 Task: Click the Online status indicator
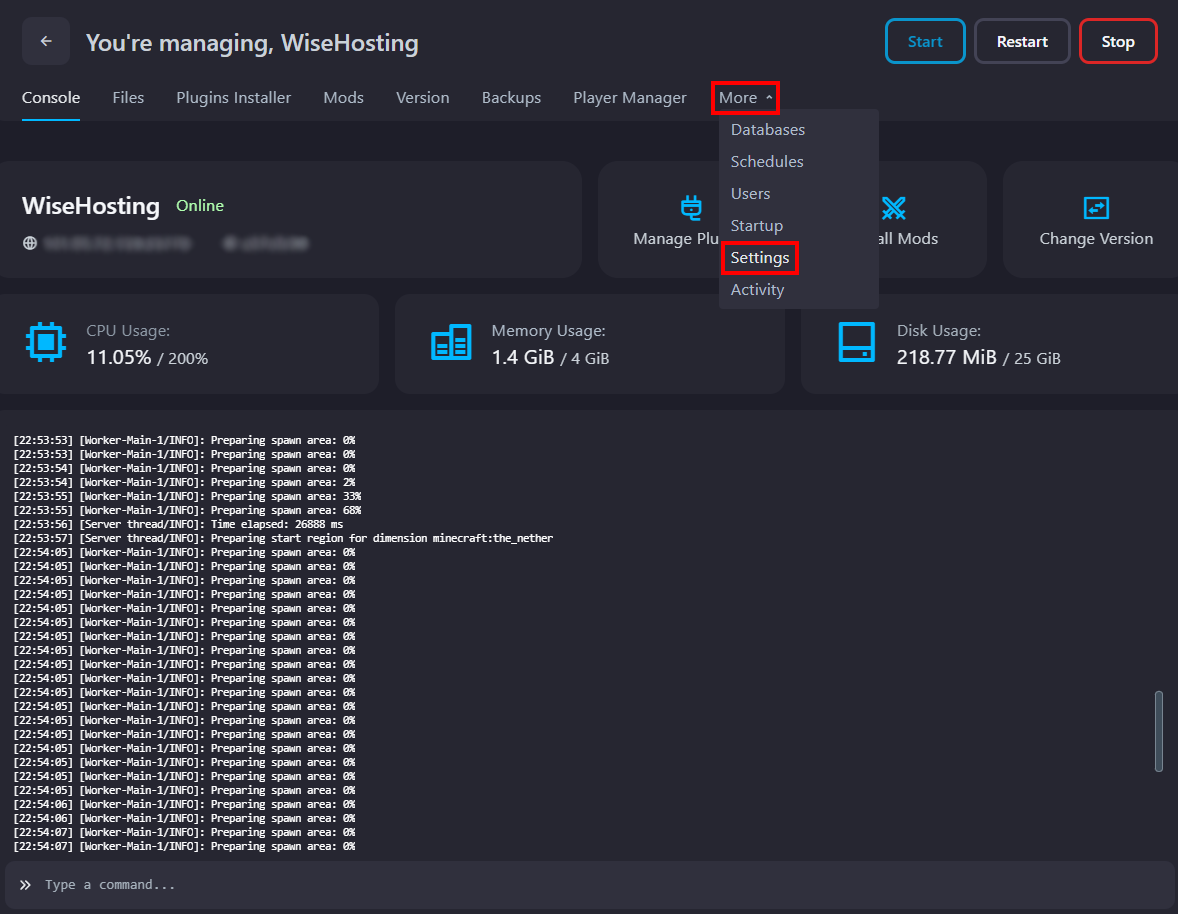(200, 205)
